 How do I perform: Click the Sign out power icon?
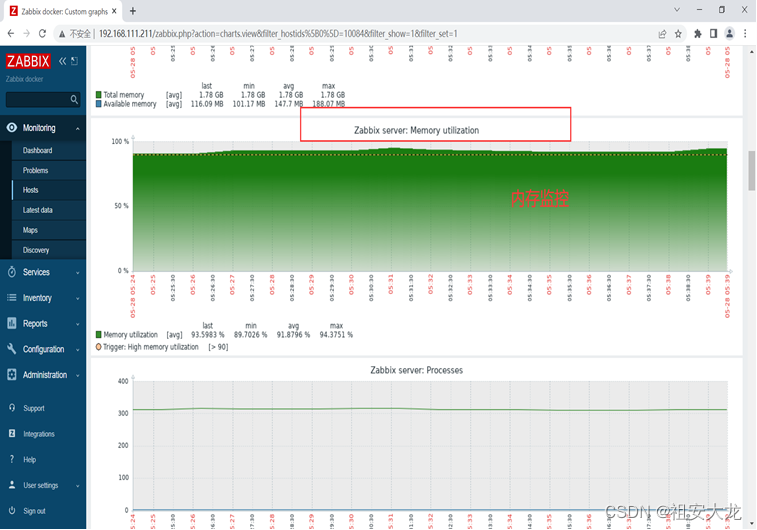coord(12,511)
